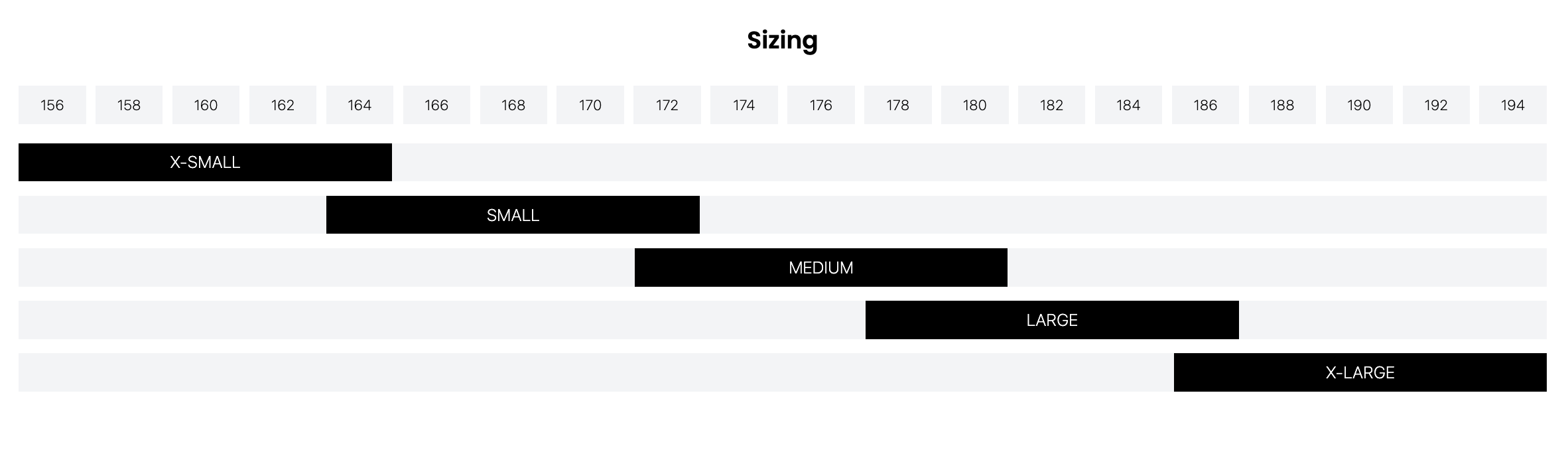1568x466 pixels.
Task: Select height value 168
Action: point(513,105)
